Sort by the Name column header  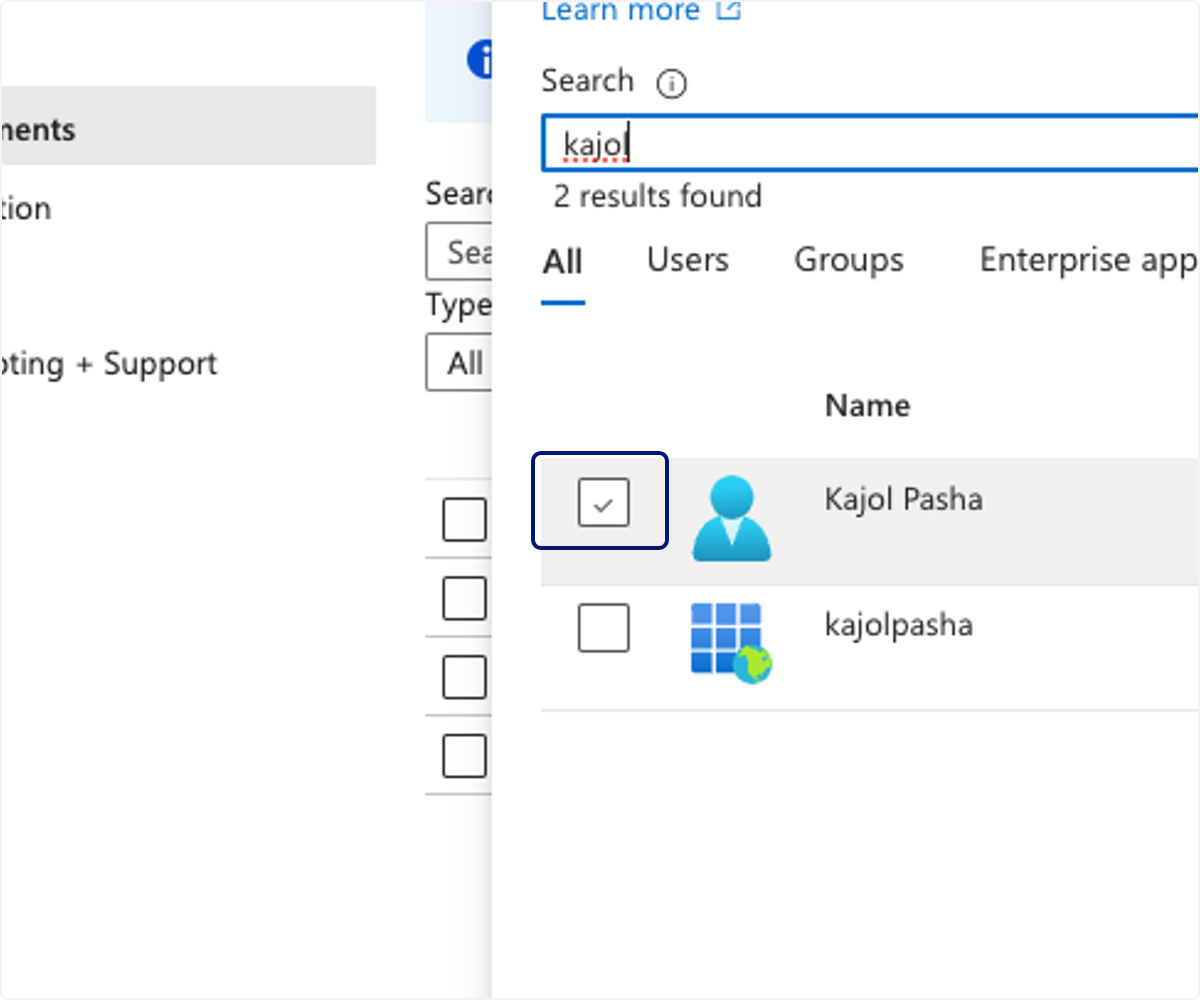pos(867,405)
